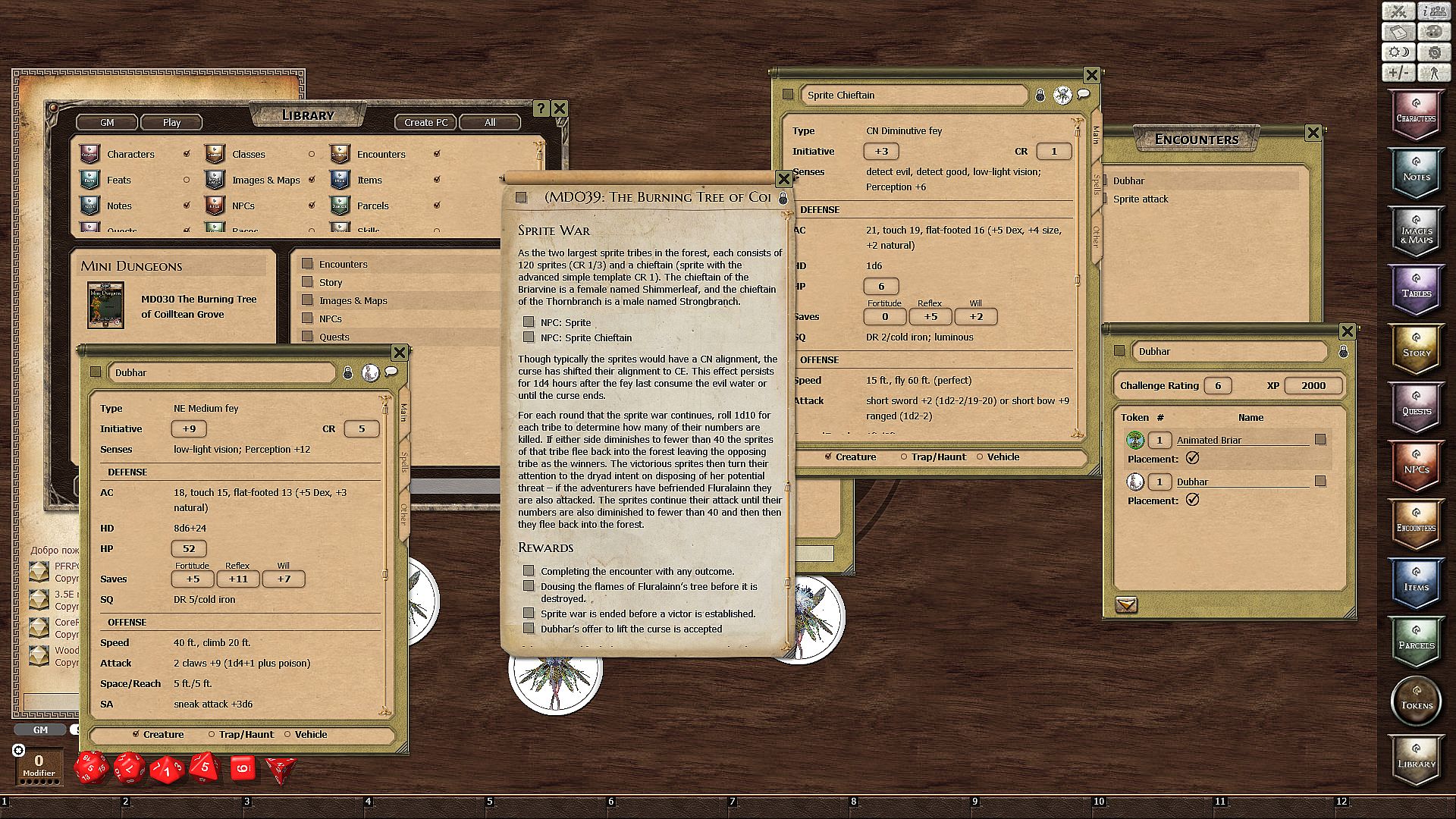The height and width of the screenshot is (819, 1456).
Task: Open the Tokens sidebar button
Action: coord(1416,701)
